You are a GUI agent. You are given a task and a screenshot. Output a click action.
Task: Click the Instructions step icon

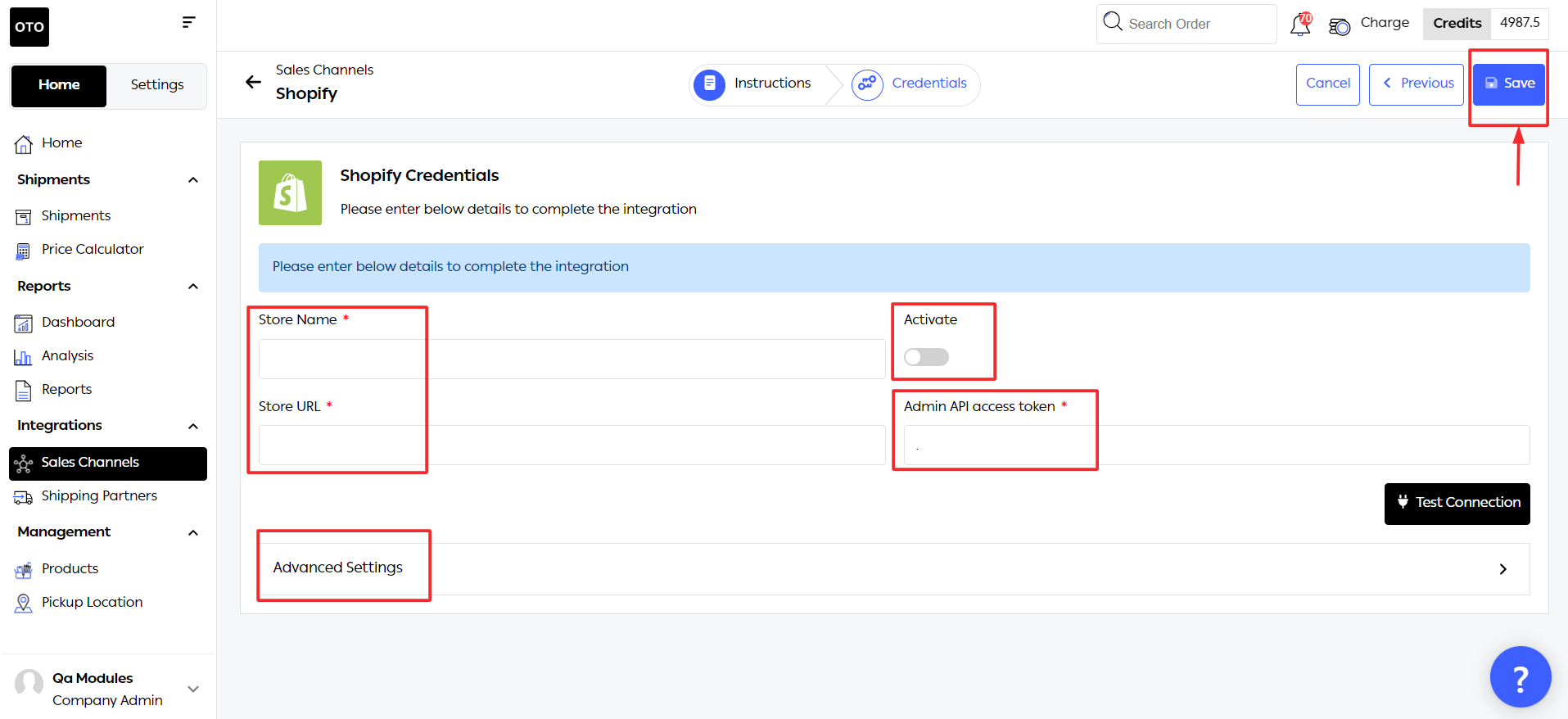click(709, 84)
